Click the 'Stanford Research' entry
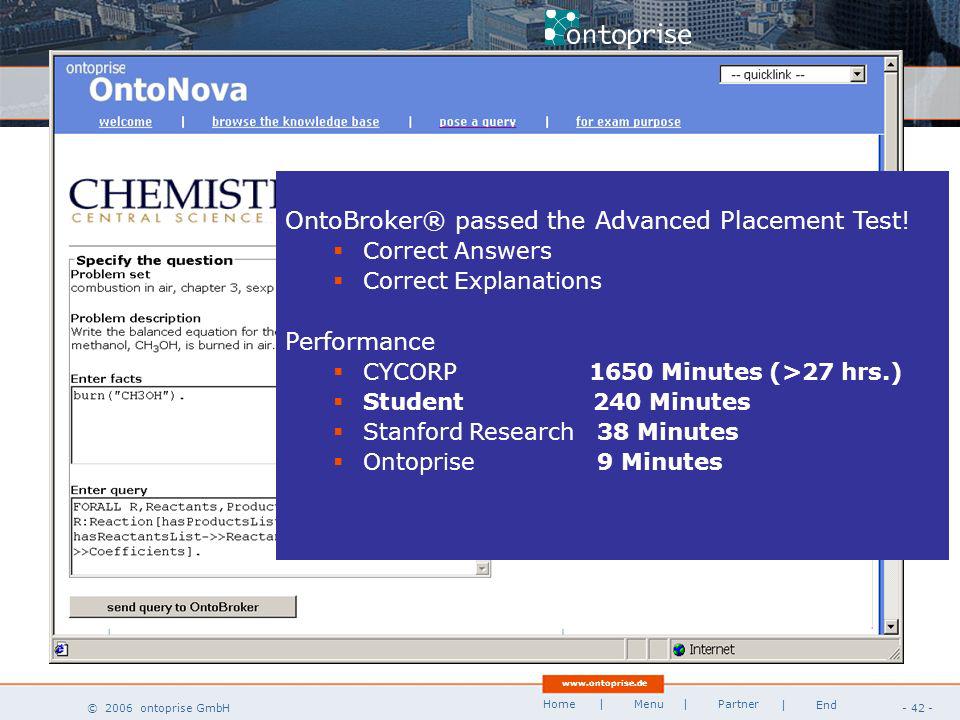 [x=468, y=432]
